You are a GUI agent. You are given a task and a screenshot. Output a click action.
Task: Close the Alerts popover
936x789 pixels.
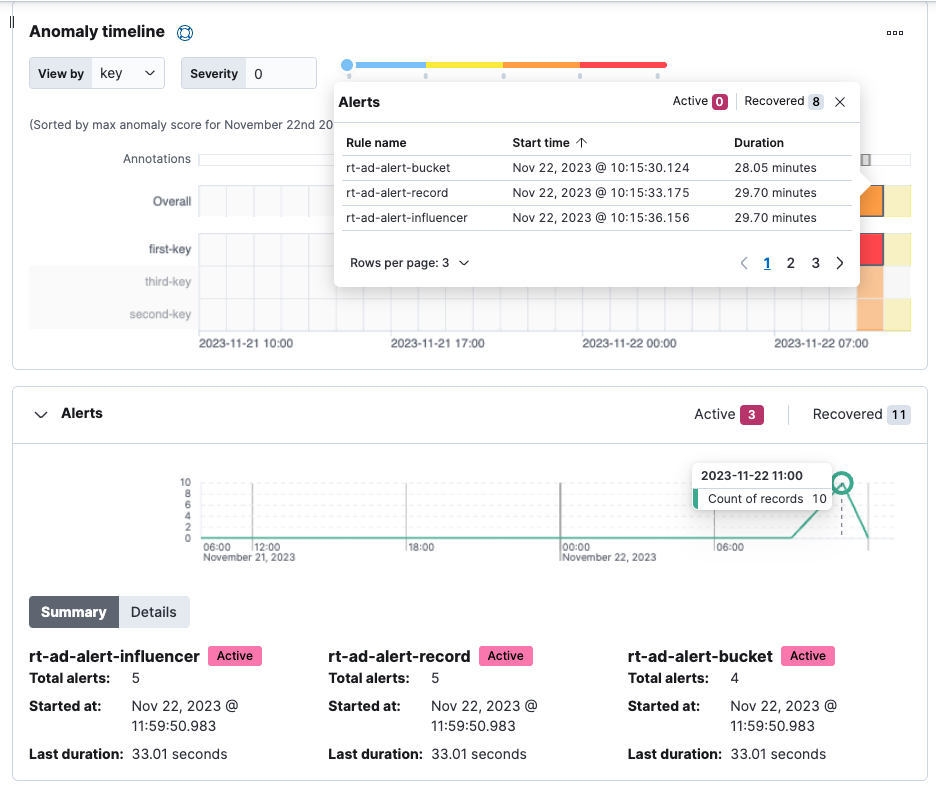[x=840, y=102]
